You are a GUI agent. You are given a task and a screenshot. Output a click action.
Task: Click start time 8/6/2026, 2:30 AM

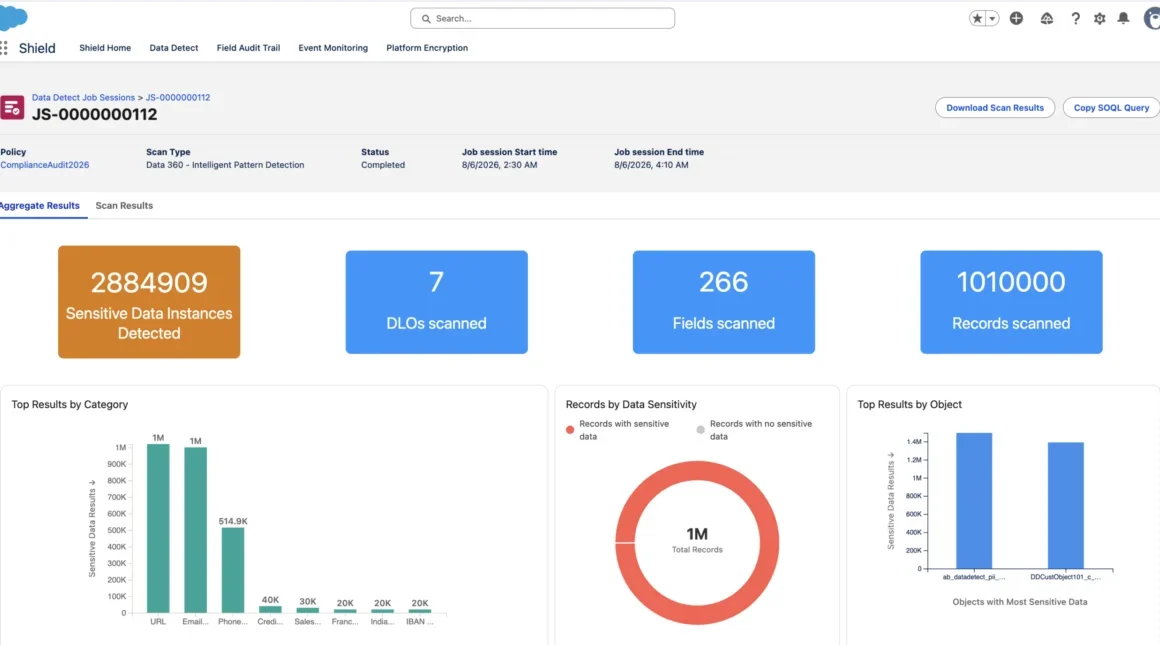click(x=499, y=165)
